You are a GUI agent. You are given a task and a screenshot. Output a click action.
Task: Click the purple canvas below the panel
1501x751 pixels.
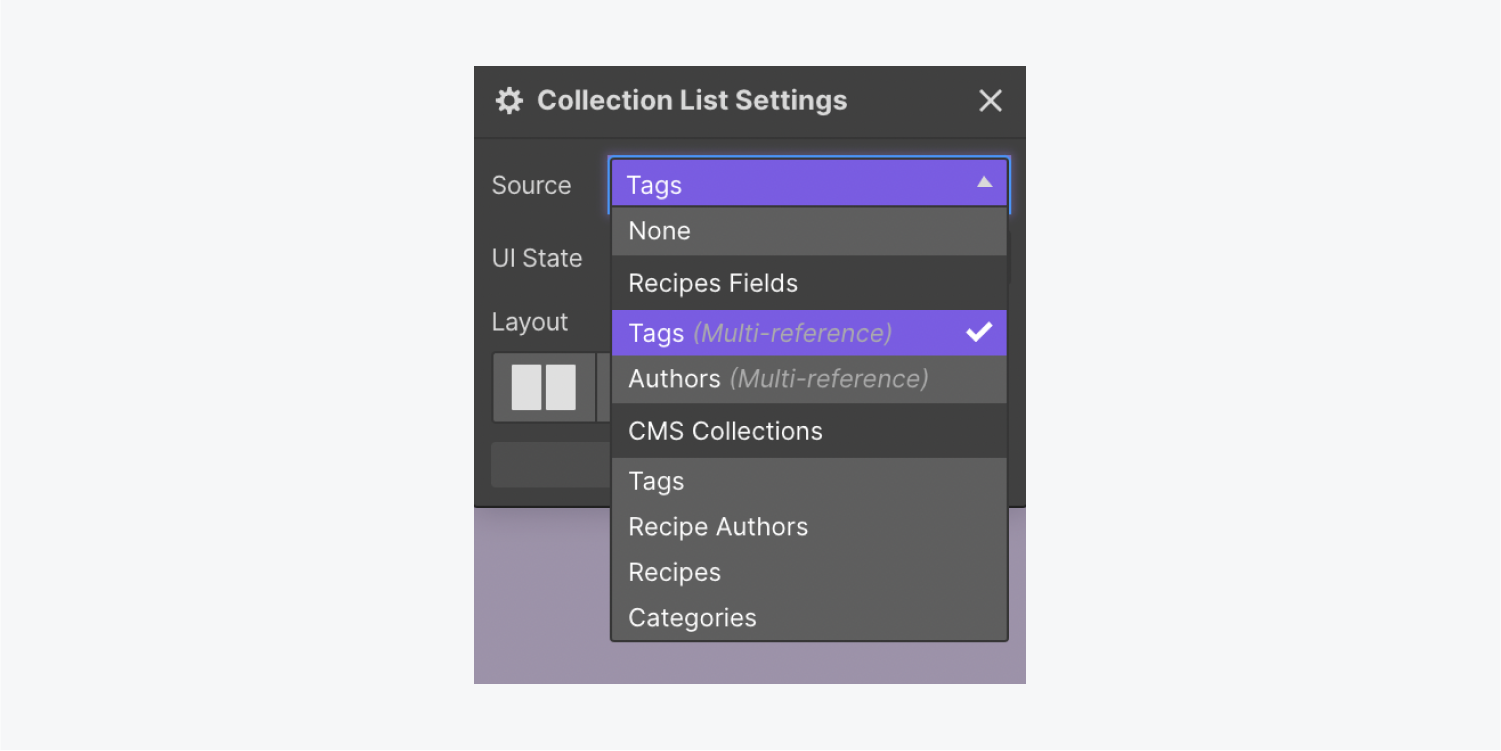click(x=542, y=600)
